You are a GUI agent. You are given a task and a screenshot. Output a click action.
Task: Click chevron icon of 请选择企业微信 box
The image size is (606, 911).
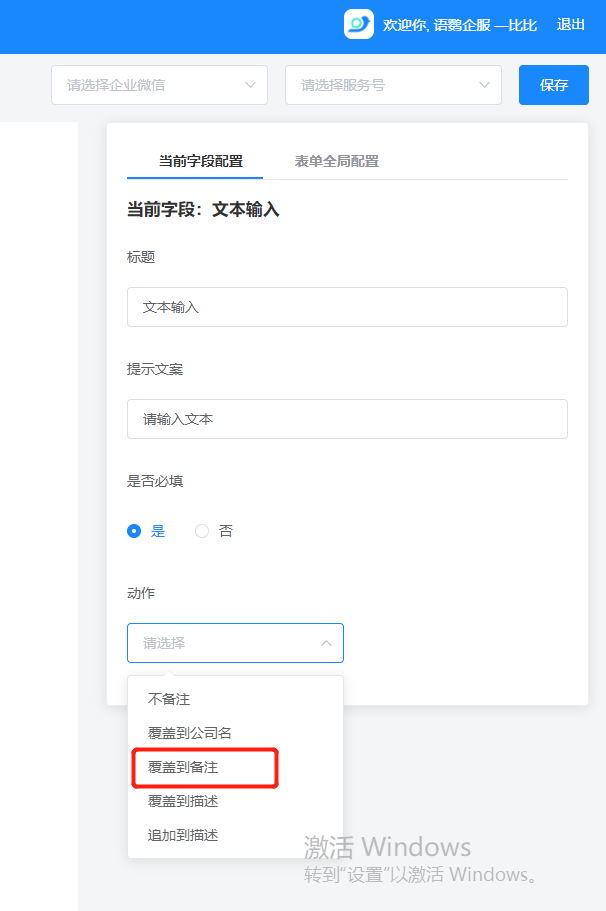click(250, 85)
